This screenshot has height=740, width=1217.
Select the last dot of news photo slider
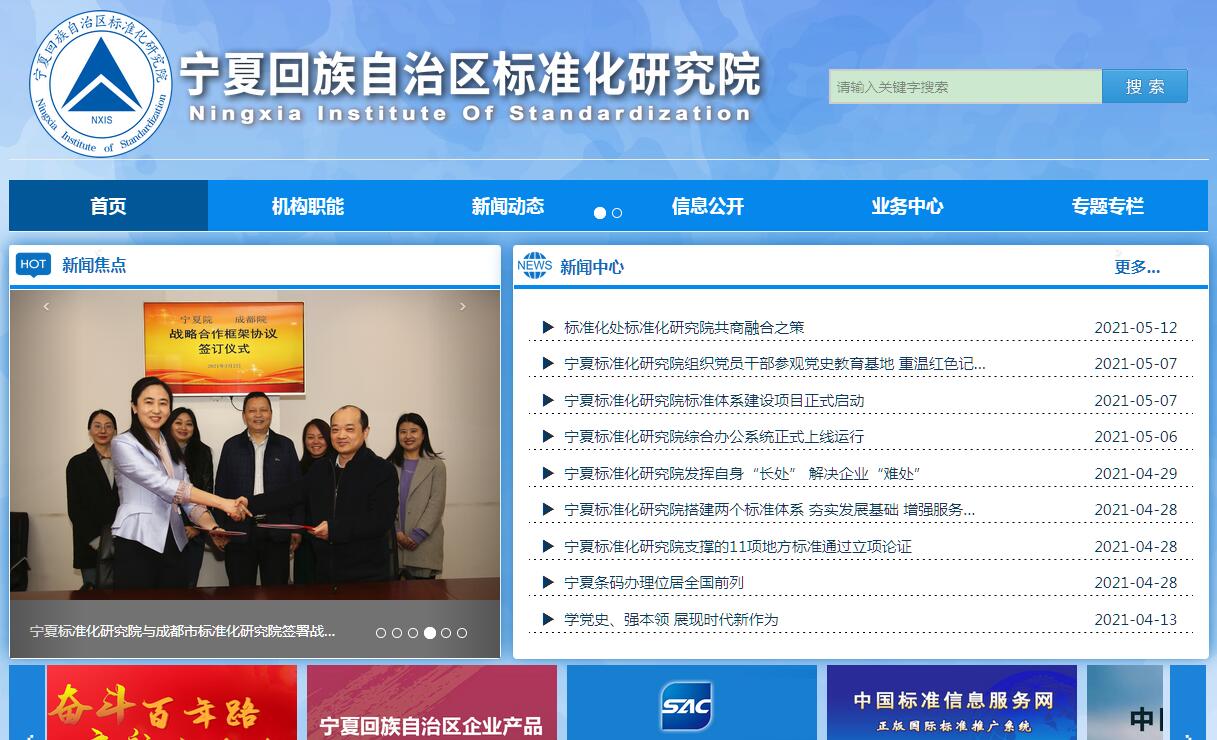pos(462,633)
